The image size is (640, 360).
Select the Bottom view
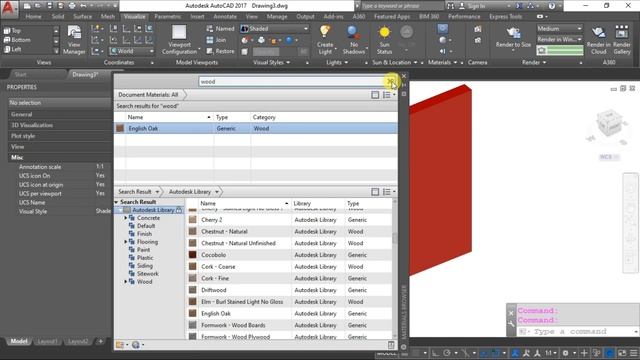coord(17,40)
